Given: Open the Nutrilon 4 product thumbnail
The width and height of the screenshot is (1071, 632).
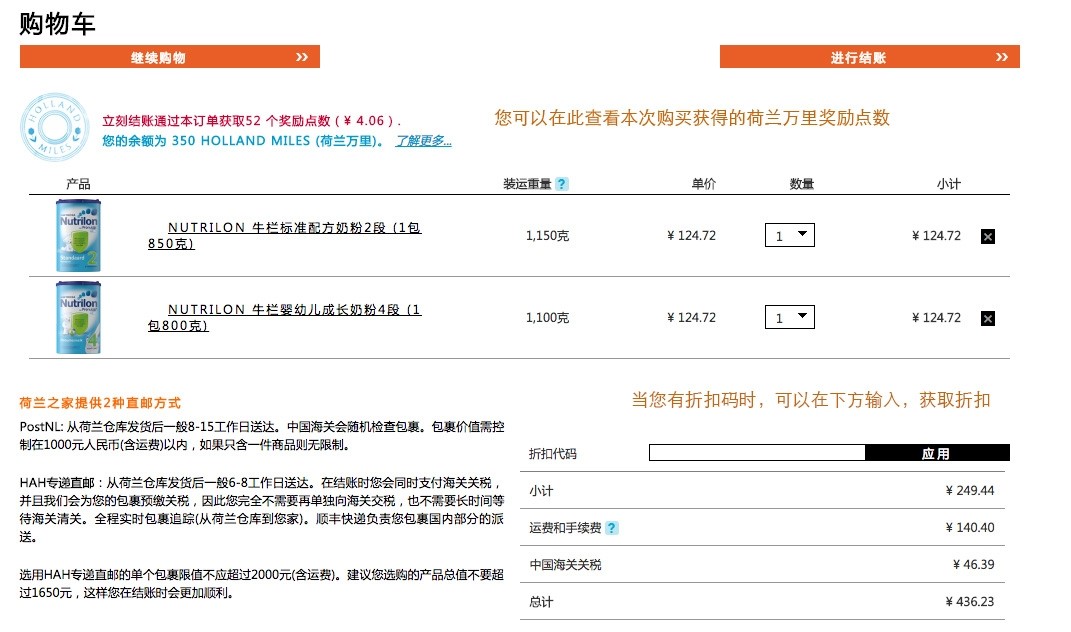Looking at the screenshot, I should (x=79, y=317).
